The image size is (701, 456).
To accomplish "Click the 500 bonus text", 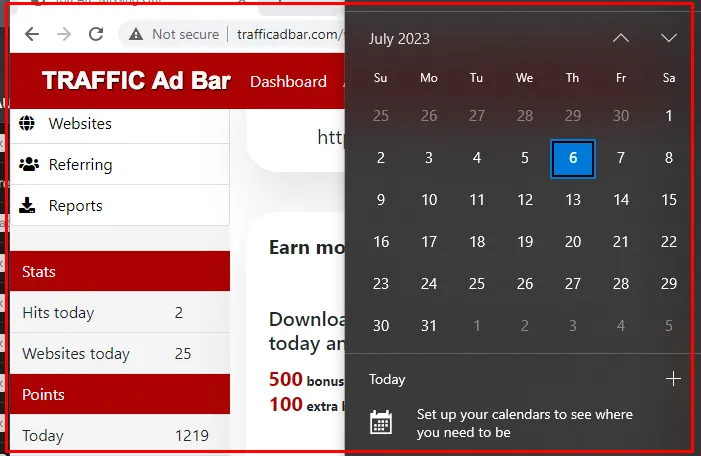I will coord(306,380).
